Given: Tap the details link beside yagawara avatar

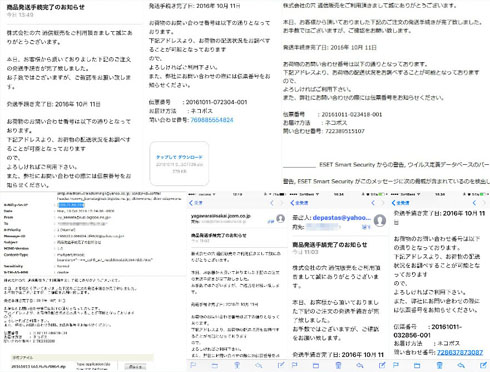Looking at the screenshot, I should 271,221.
